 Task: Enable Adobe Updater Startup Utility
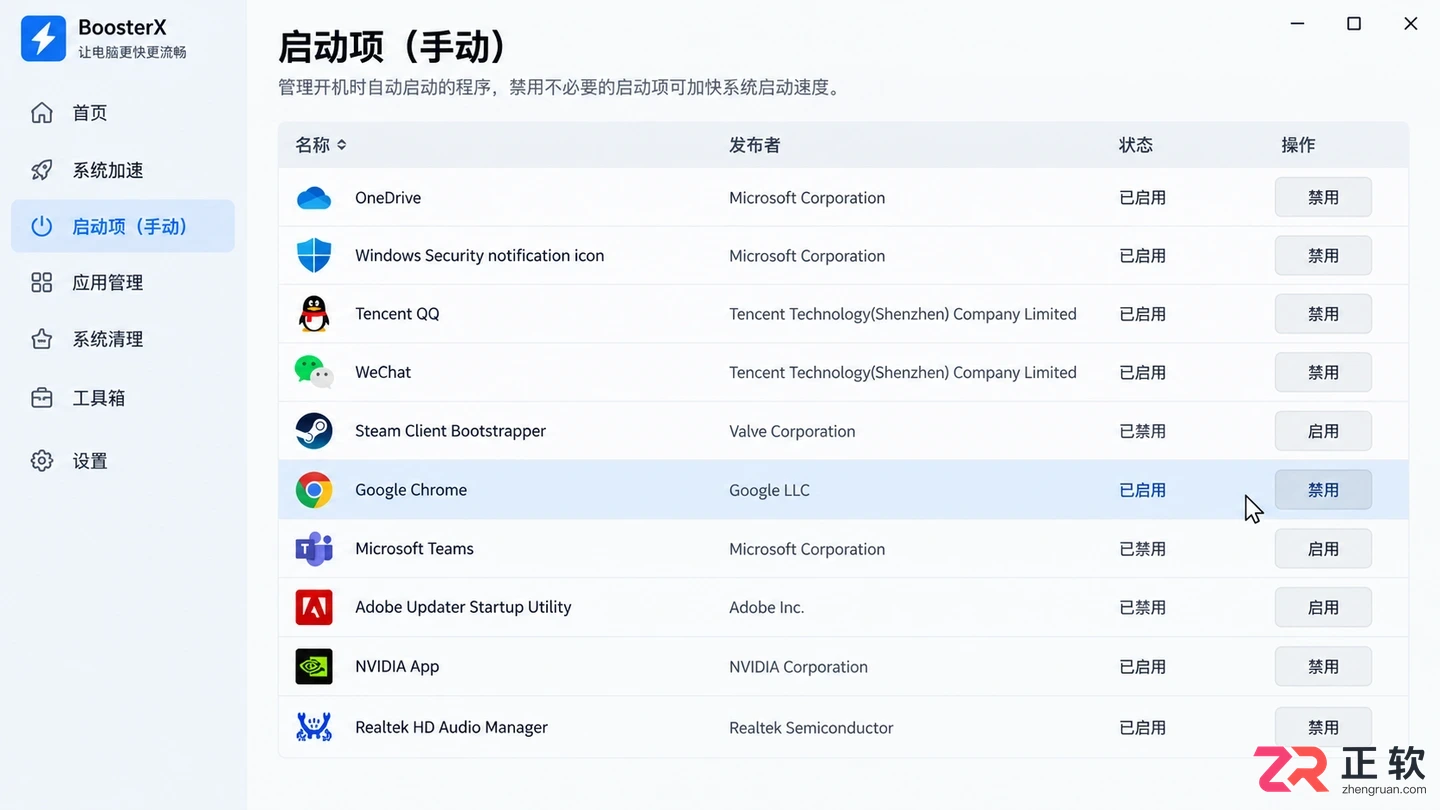pos(1323,607)
